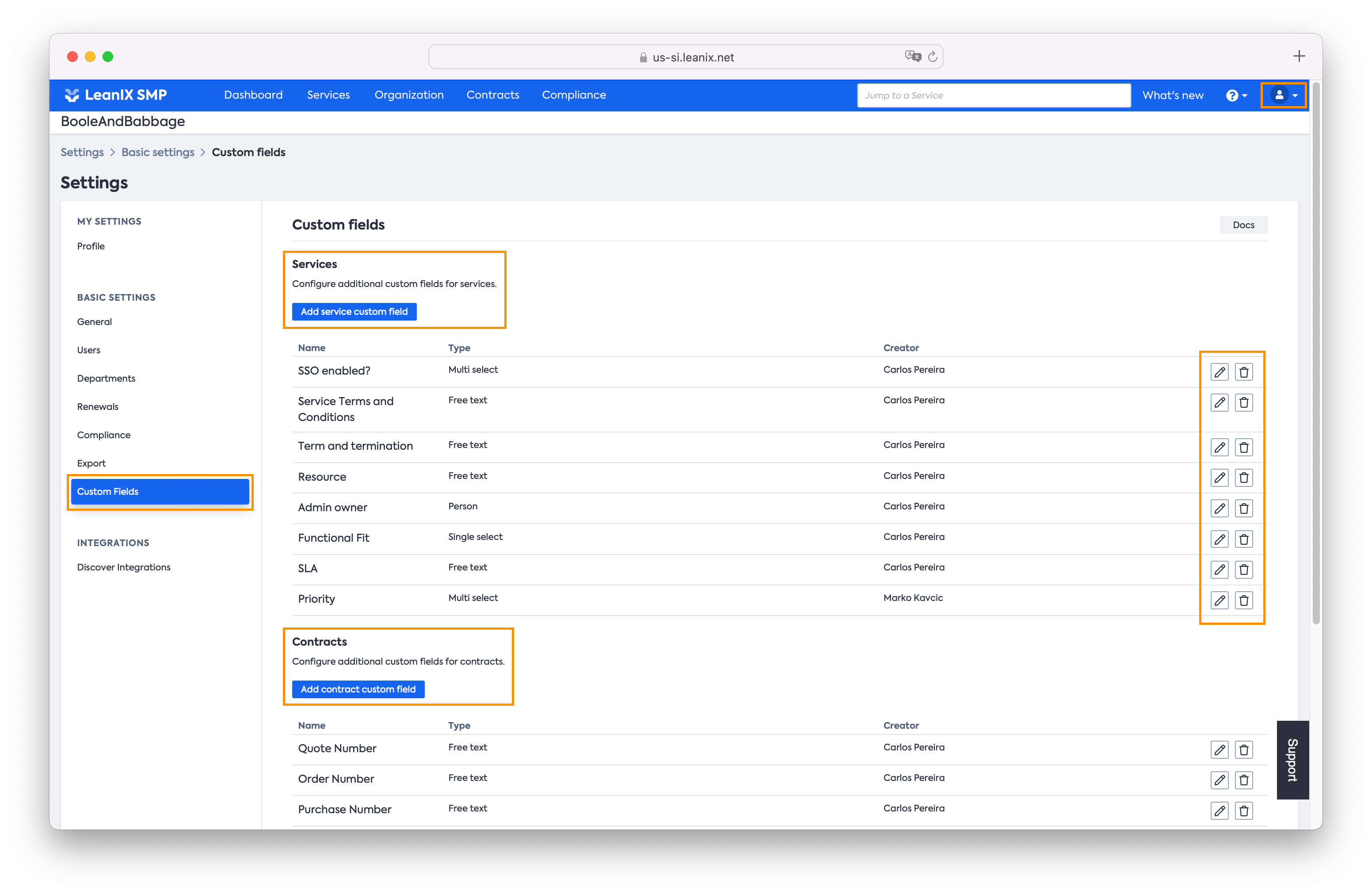
Task: Go to the Dashboard tab
Action: coord(253,95)
